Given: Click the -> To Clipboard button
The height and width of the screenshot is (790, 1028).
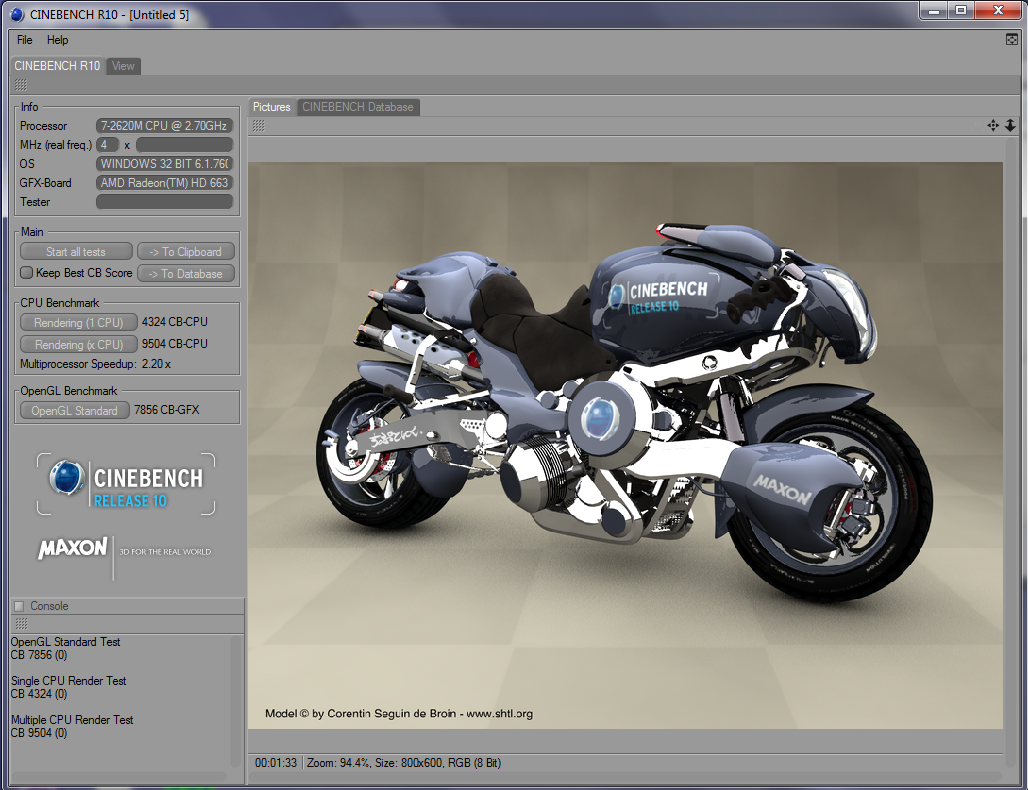Looking at the screenshot, I should pos(186,252).
